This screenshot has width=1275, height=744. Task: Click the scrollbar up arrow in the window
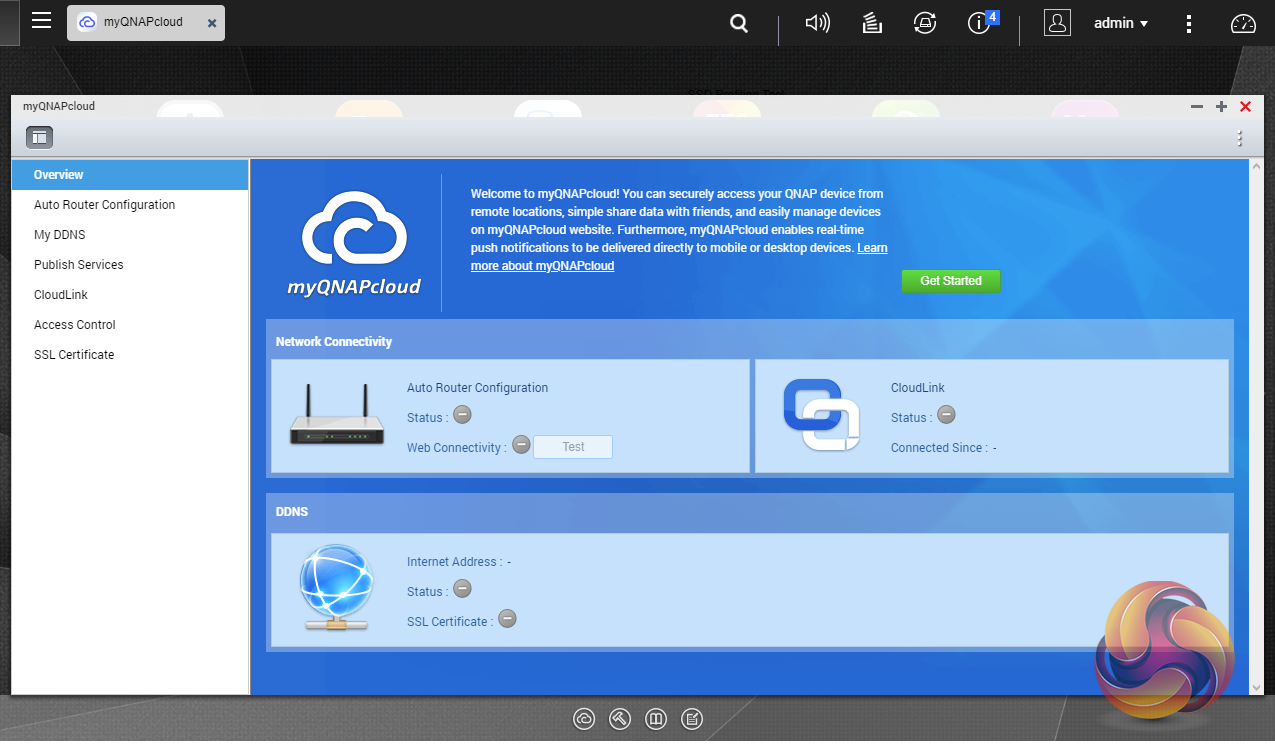pos(1256,167)
